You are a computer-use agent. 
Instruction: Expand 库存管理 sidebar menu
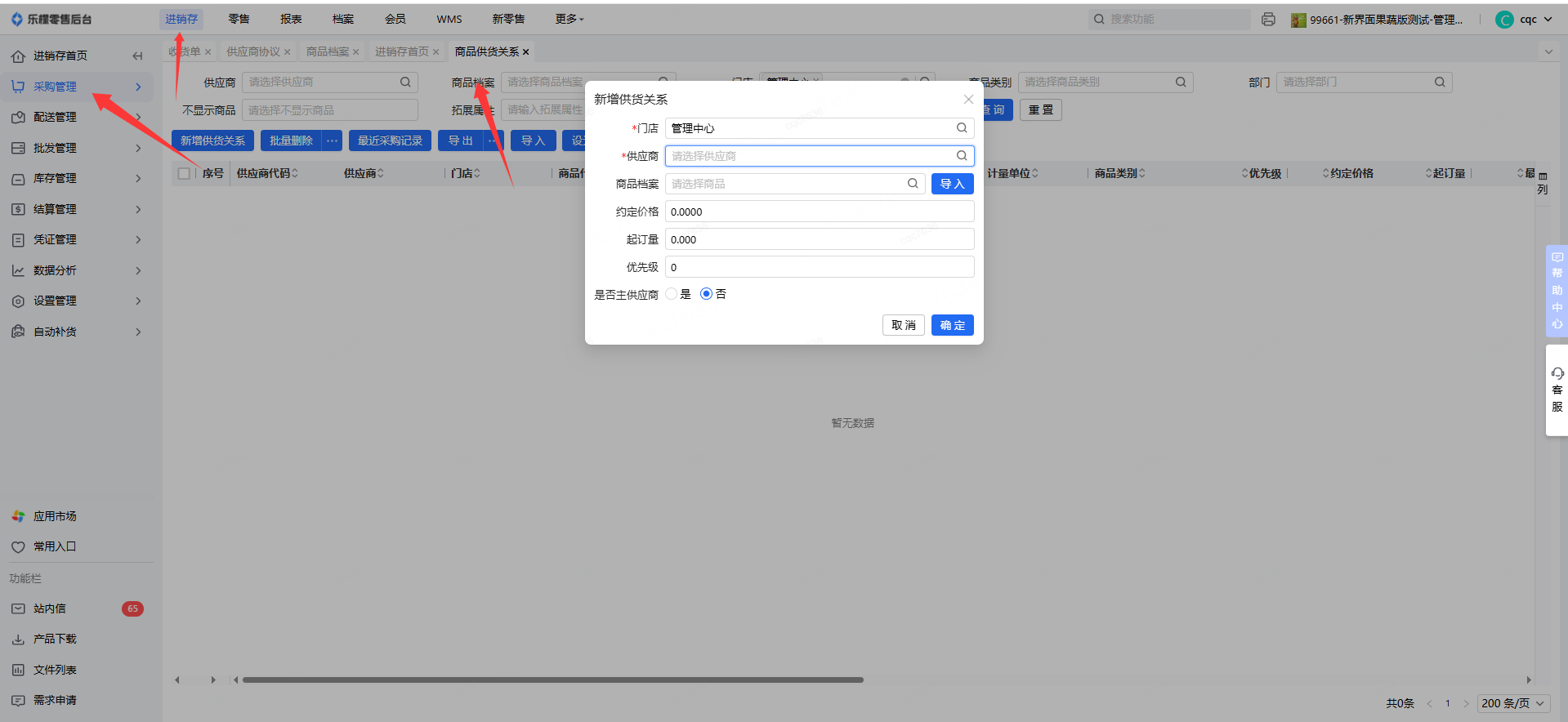[78, 178]
